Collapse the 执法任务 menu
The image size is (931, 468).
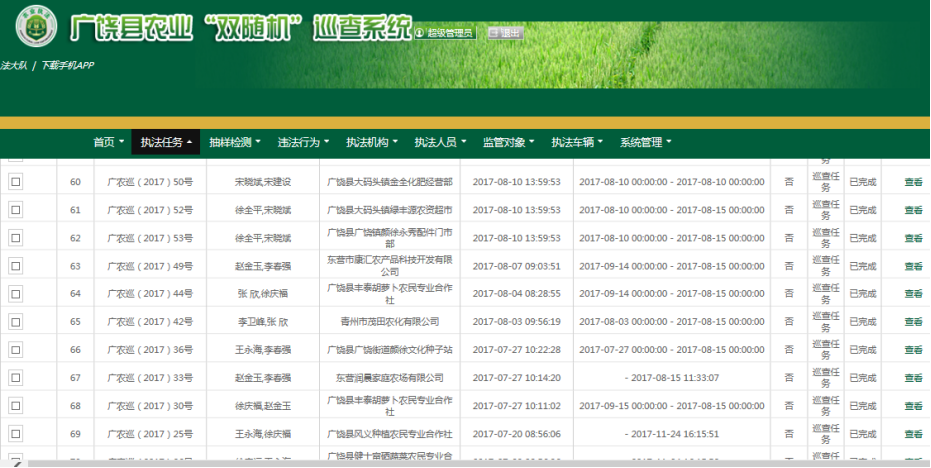click(166, 142)
